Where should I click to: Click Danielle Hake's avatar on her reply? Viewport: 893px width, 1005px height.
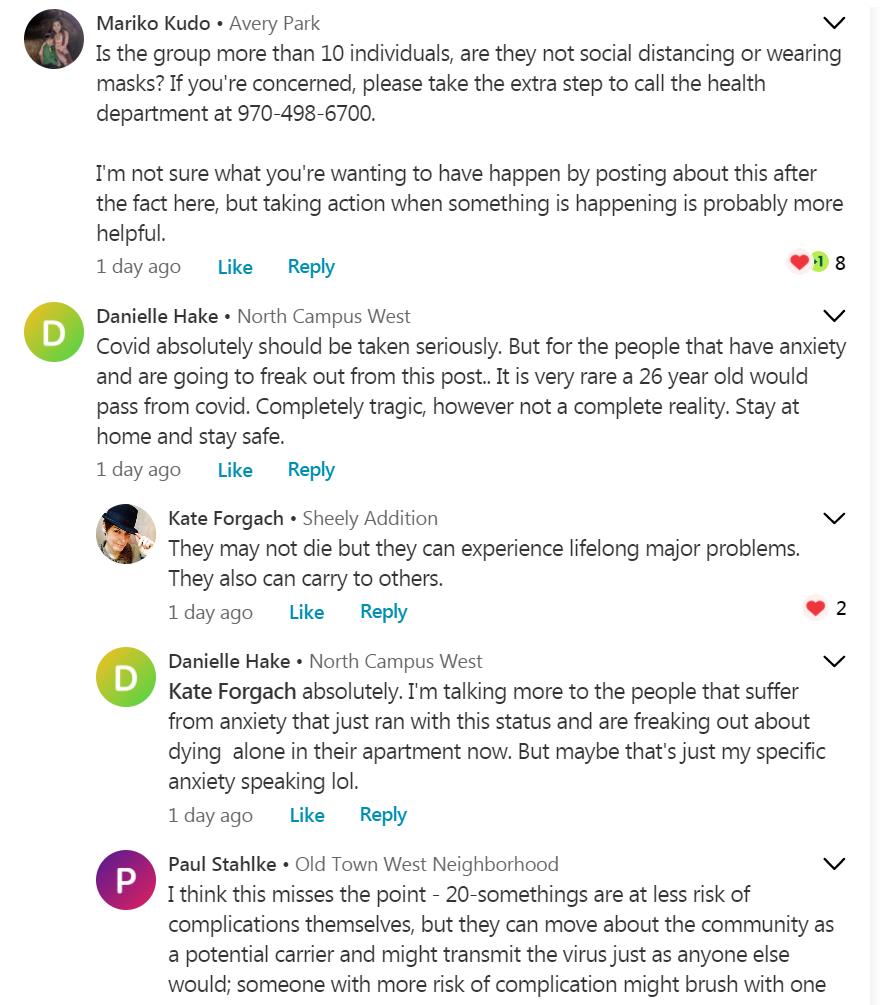pos(126,677)
